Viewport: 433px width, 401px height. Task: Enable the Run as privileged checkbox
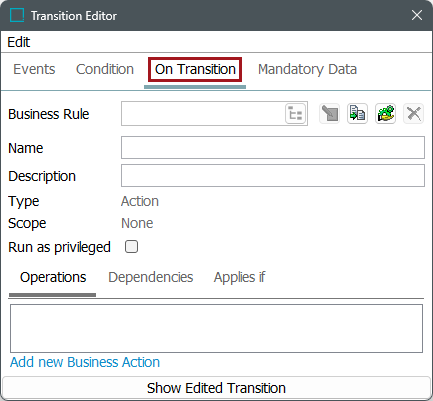[131, 247]
